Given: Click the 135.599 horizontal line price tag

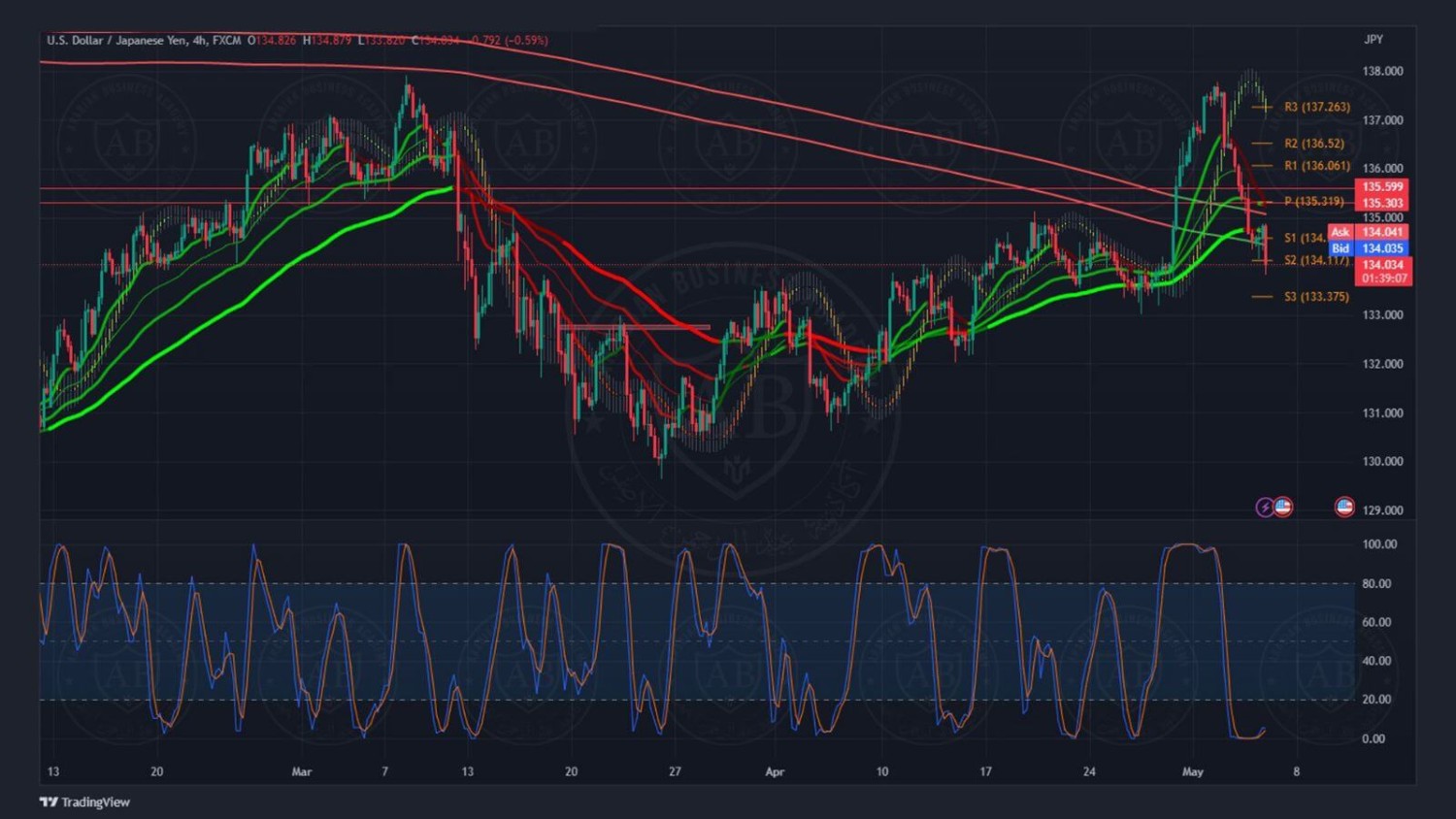Looking at the screenshot, I should pos(1382,186).
